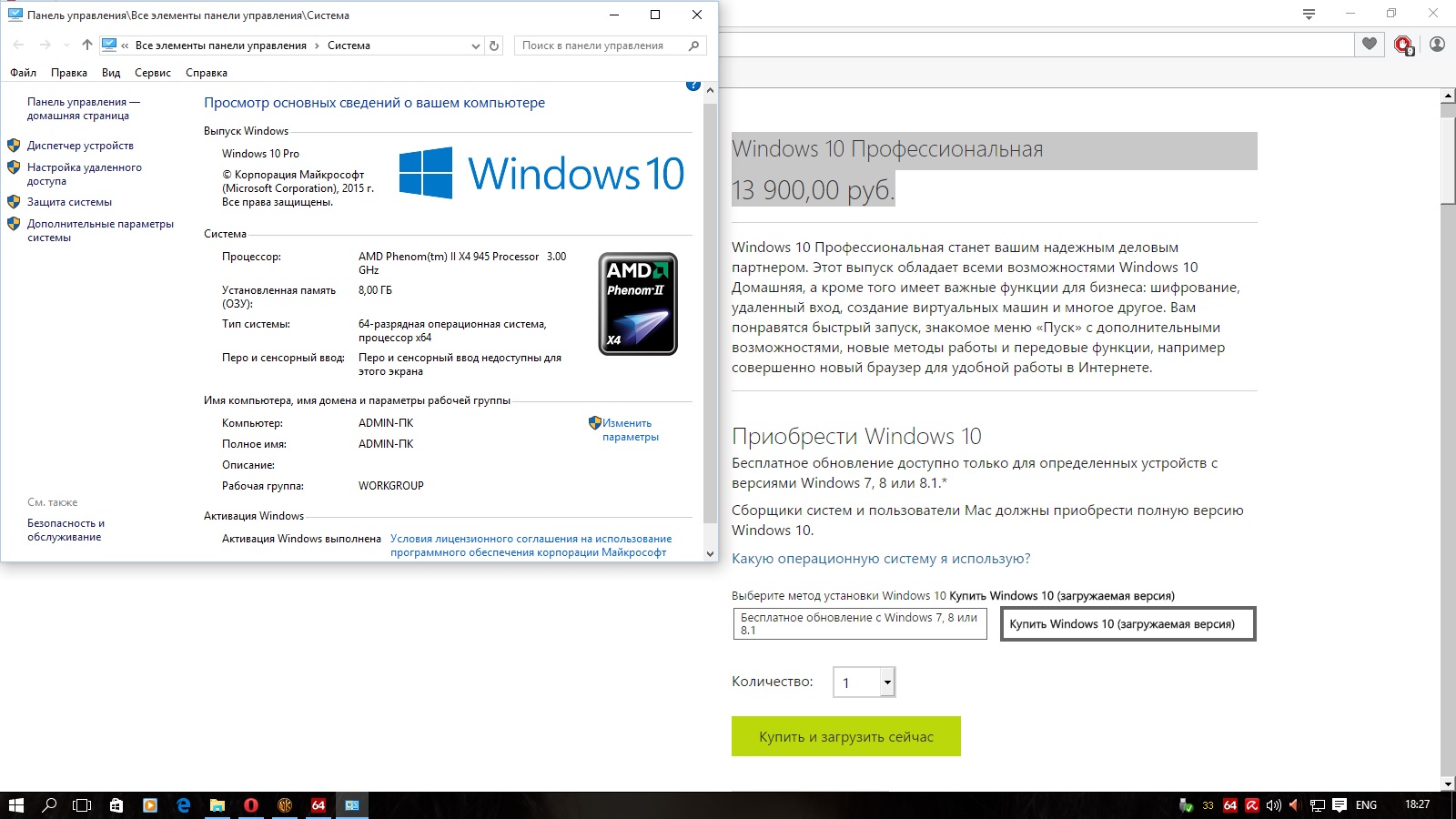The height and width of the screenshot is (819, 1456).
Task: Open the Файл menu
Action: click(x=24, y=73)
